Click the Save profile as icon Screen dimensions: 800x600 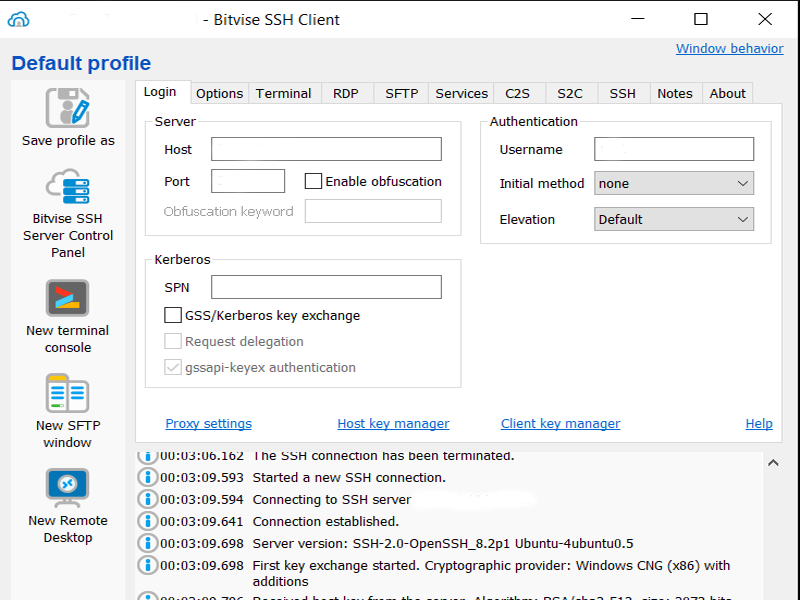68,108
